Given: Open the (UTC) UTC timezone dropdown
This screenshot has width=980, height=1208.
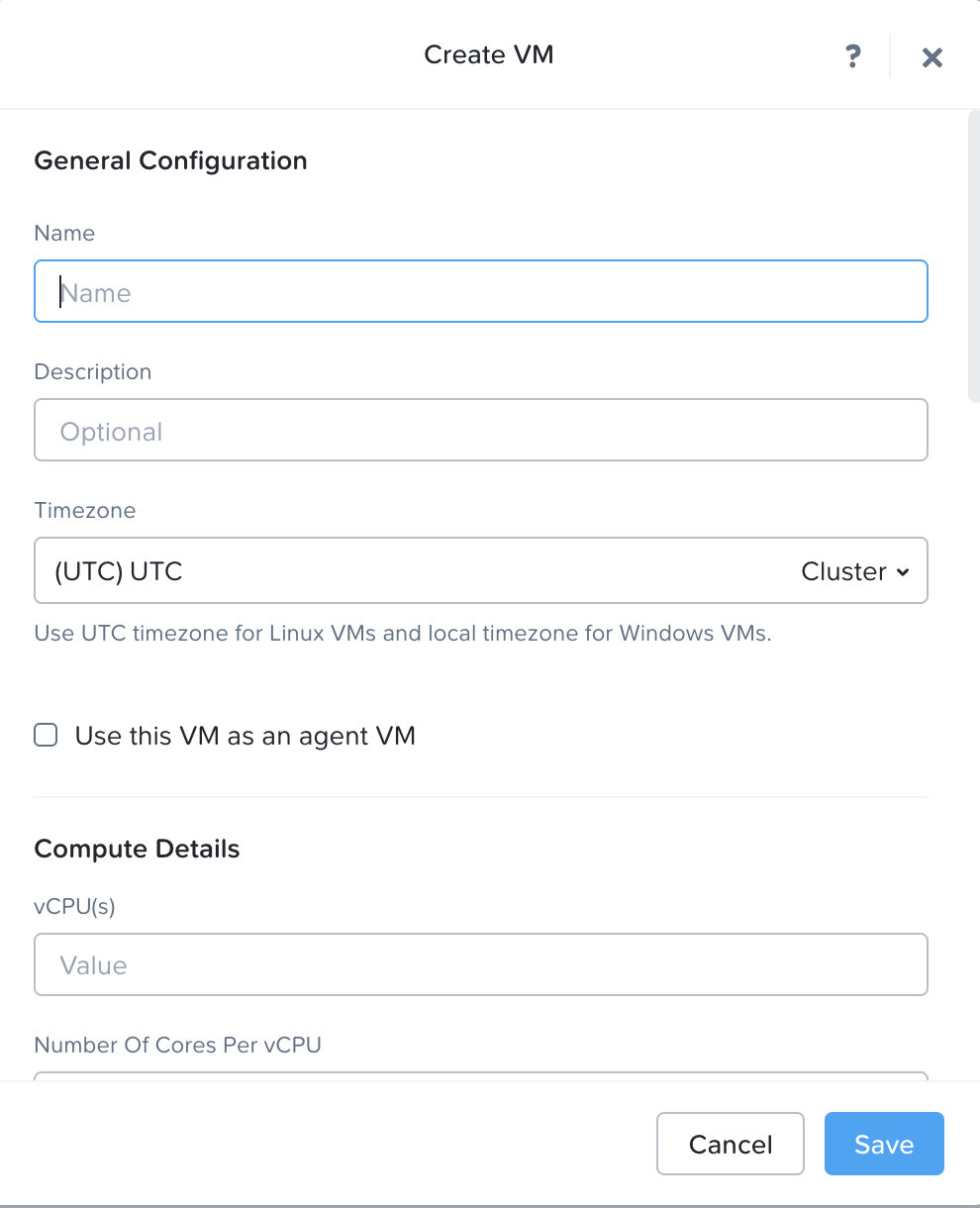Looking at the screenshot, I should coord(416,571).
